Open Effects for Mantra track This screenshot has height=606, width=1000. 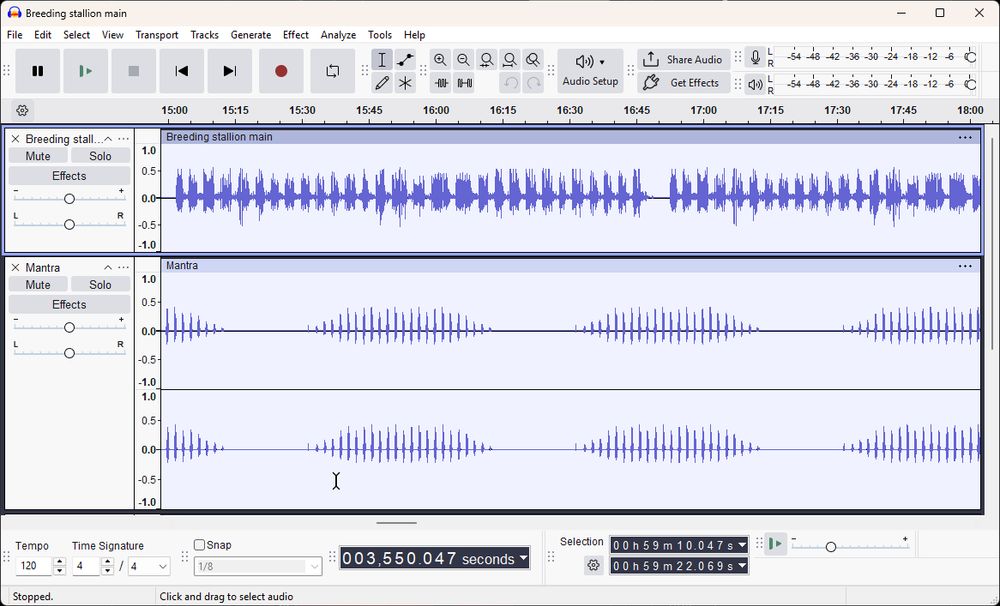(69, 305)
